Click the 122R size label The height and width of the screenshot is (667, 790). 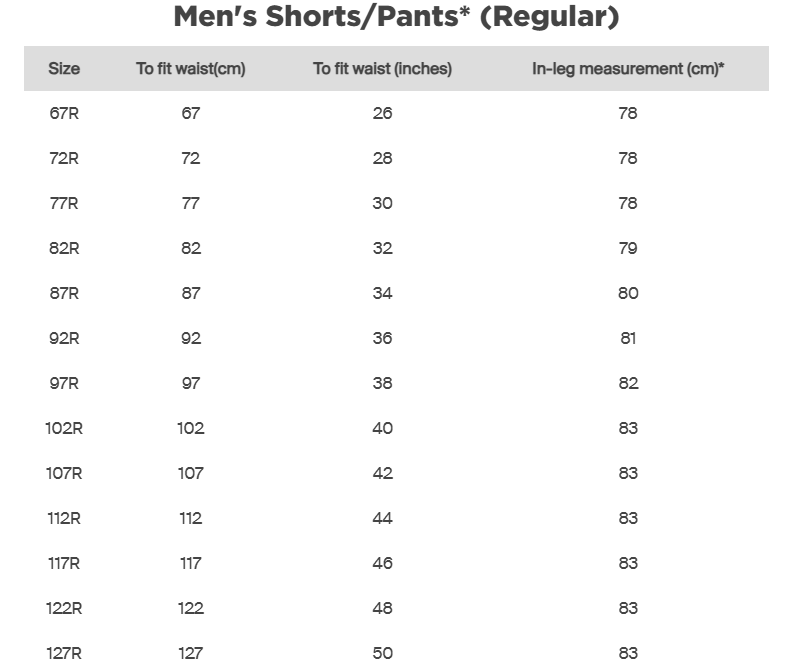[64, 608]
